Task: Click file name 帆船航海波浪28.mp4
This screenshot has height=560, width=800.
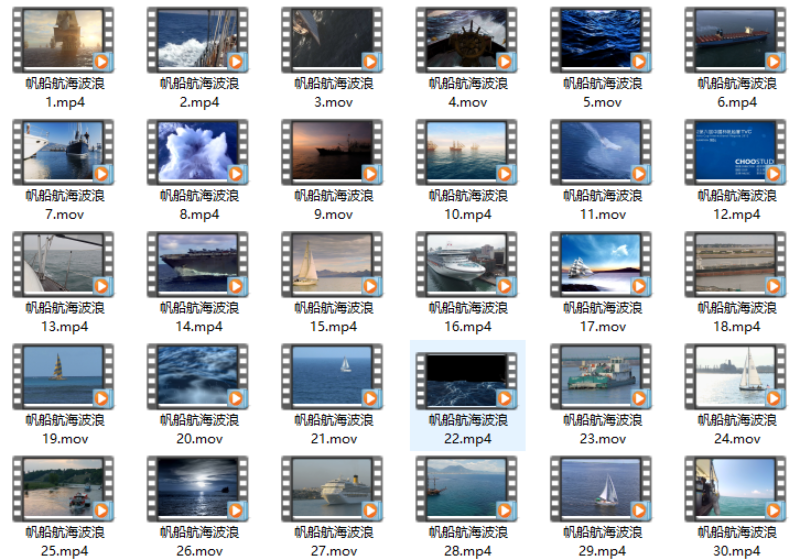Action: coord(468,542)
